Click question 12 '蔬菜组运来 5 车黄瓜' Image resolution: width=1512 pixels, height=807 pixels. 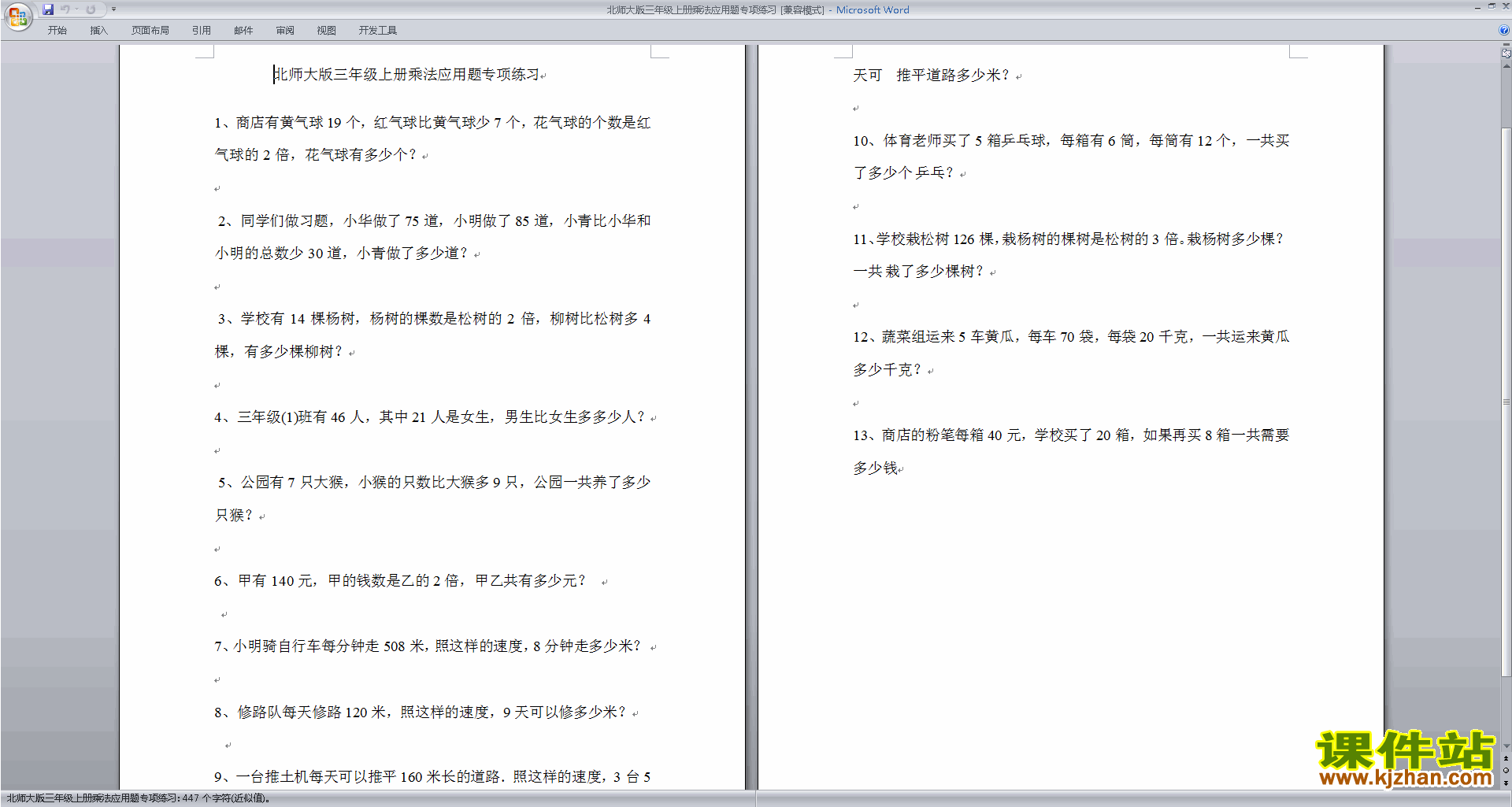pos(1071,337)
